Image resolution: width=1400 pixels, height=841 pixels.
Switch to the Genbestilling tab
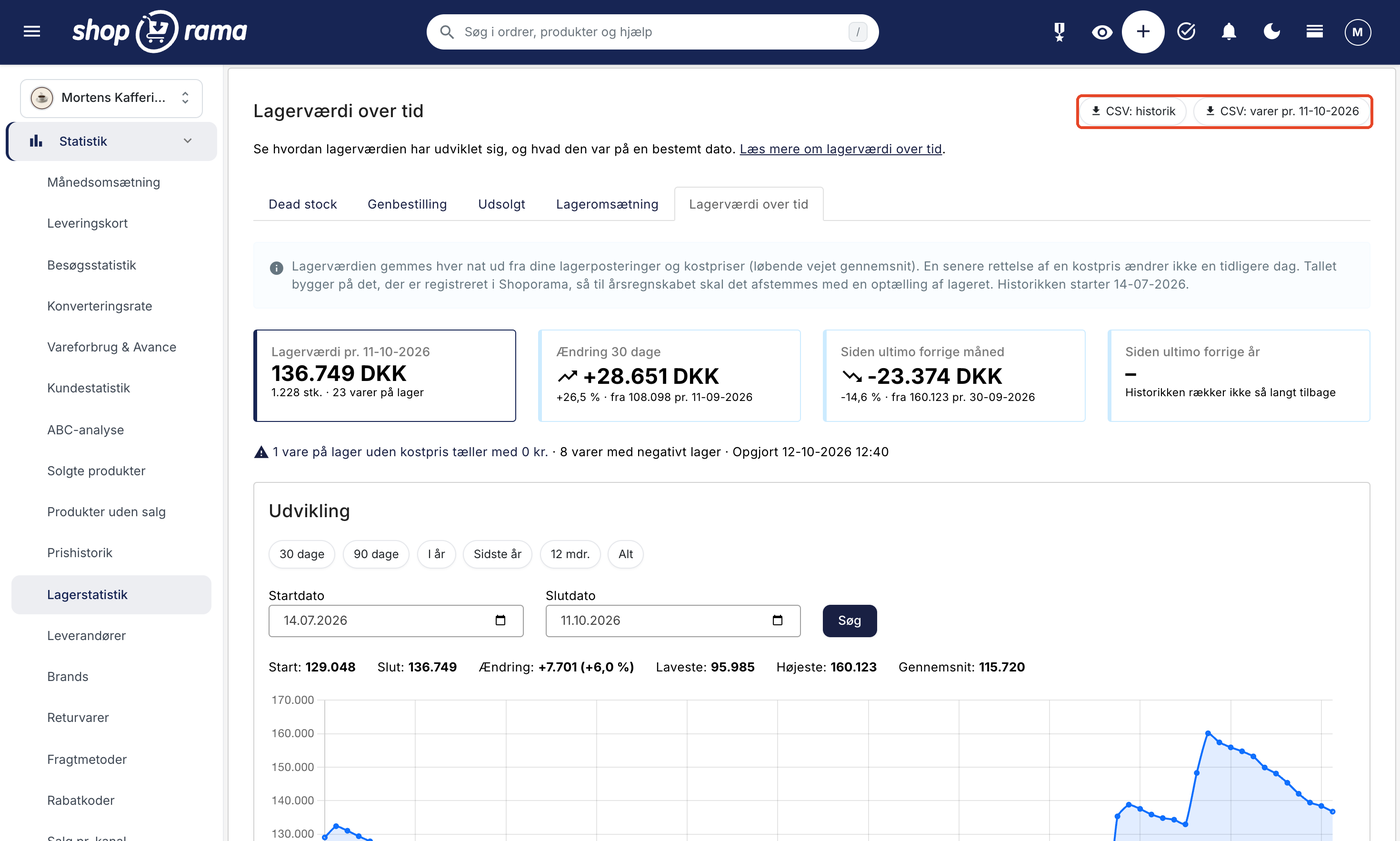click(407, 204)
